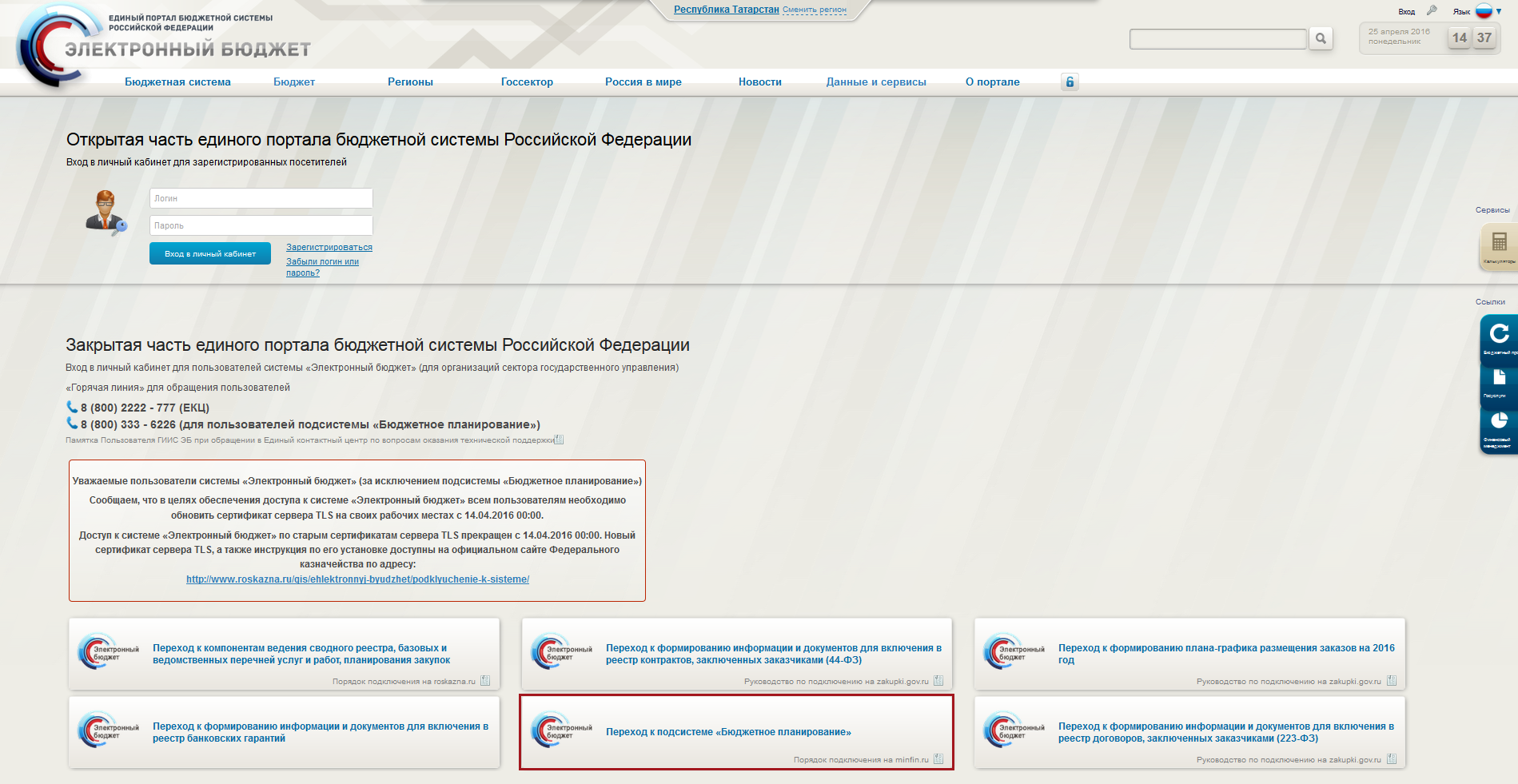Click Зарегистрироваться link
Viewport: 1518px width, 784px height.
329,247
